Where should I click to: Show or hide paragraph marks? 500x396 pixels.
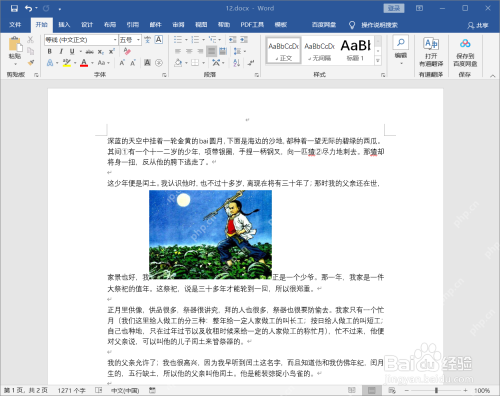tap(251, 63)
